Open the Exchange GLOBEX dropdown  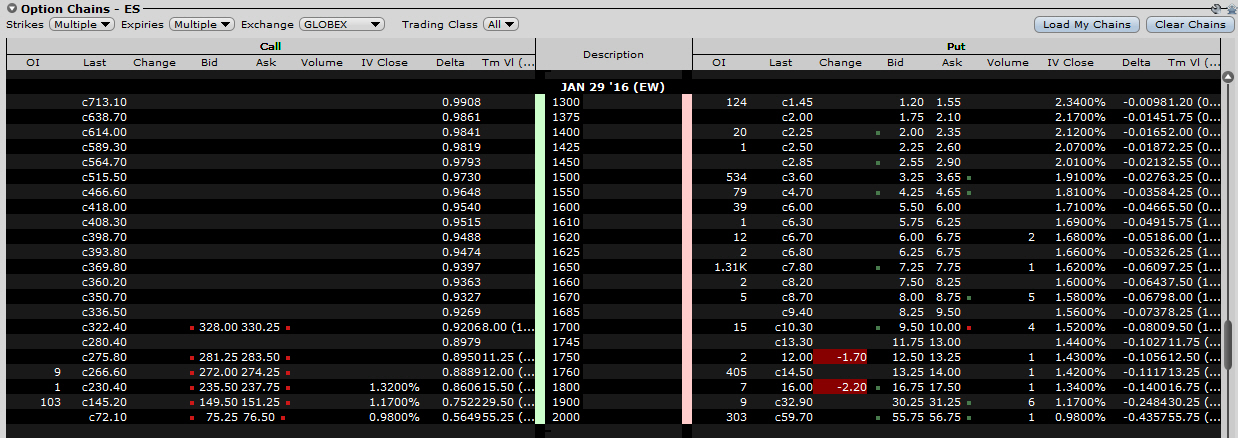[342, 24]
